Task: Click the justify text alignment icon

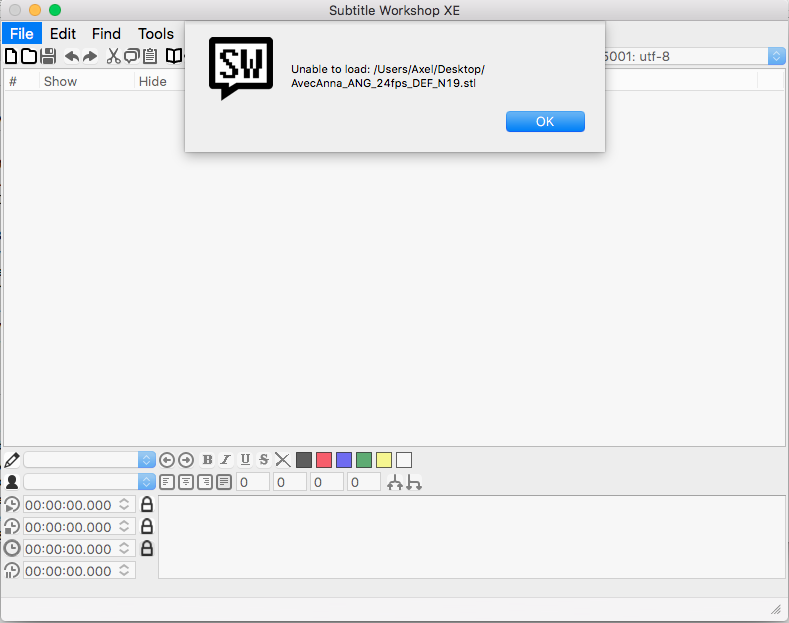Action: pos(224,483)
